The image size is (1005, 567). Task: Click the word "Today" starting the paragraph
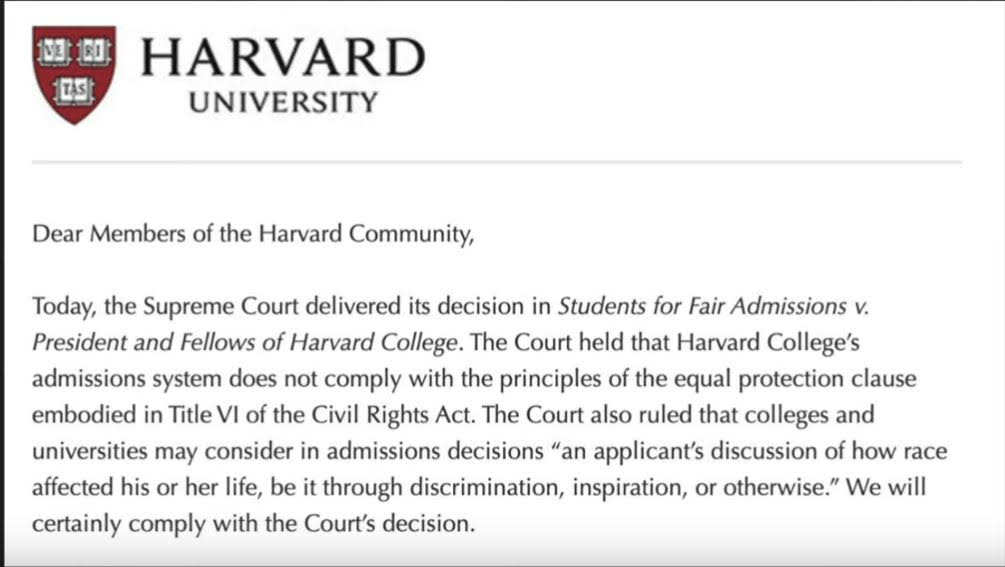(64, 307)
